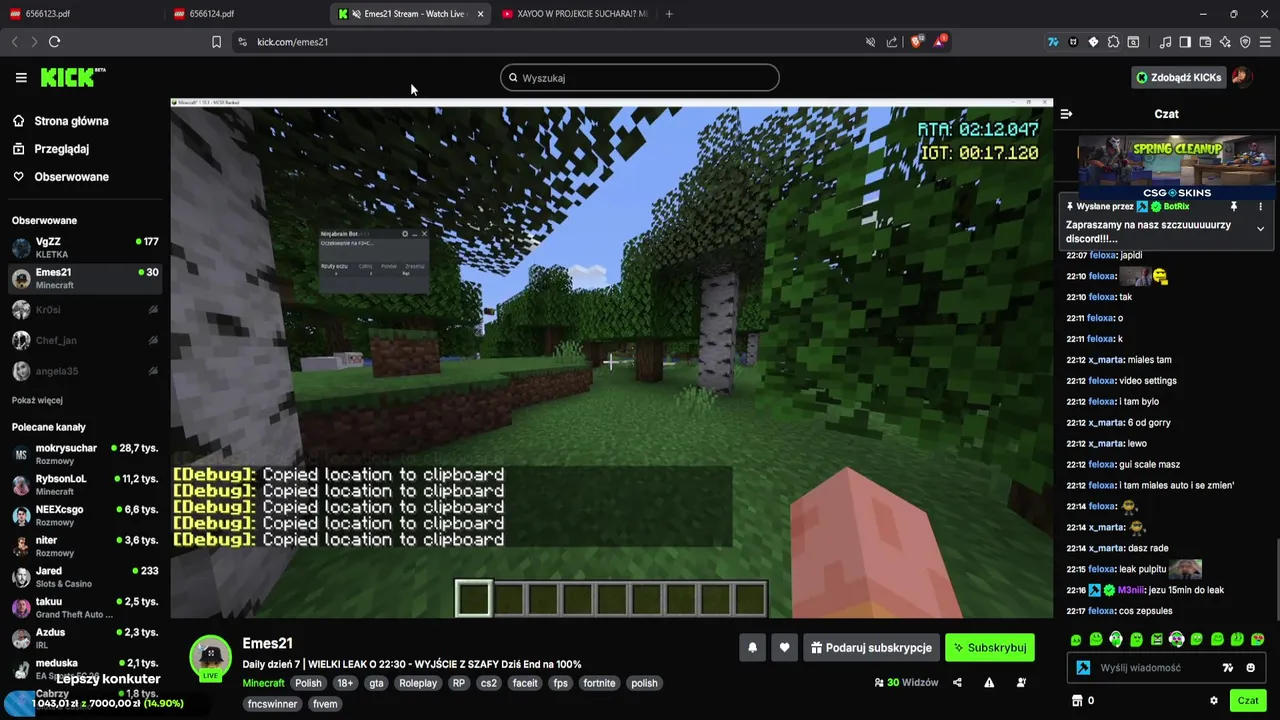Open a new browser tab

point(669,14)
